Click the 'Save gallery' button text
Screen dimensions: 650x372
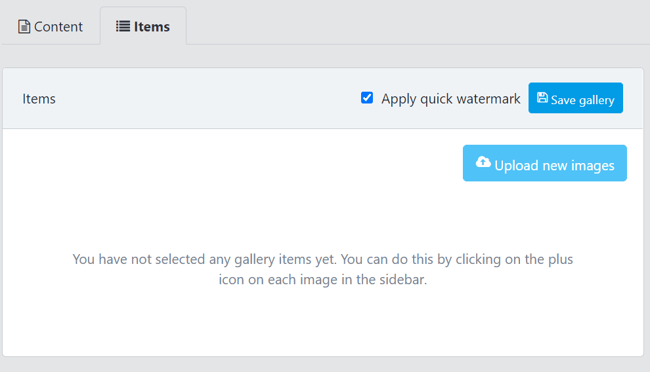(582, 100)
